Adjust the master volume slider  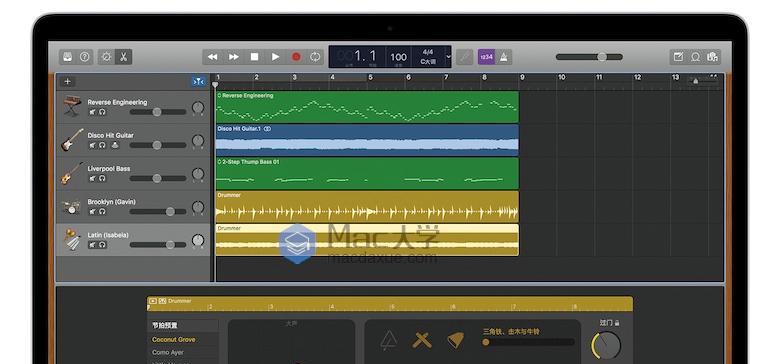[589, 57]
